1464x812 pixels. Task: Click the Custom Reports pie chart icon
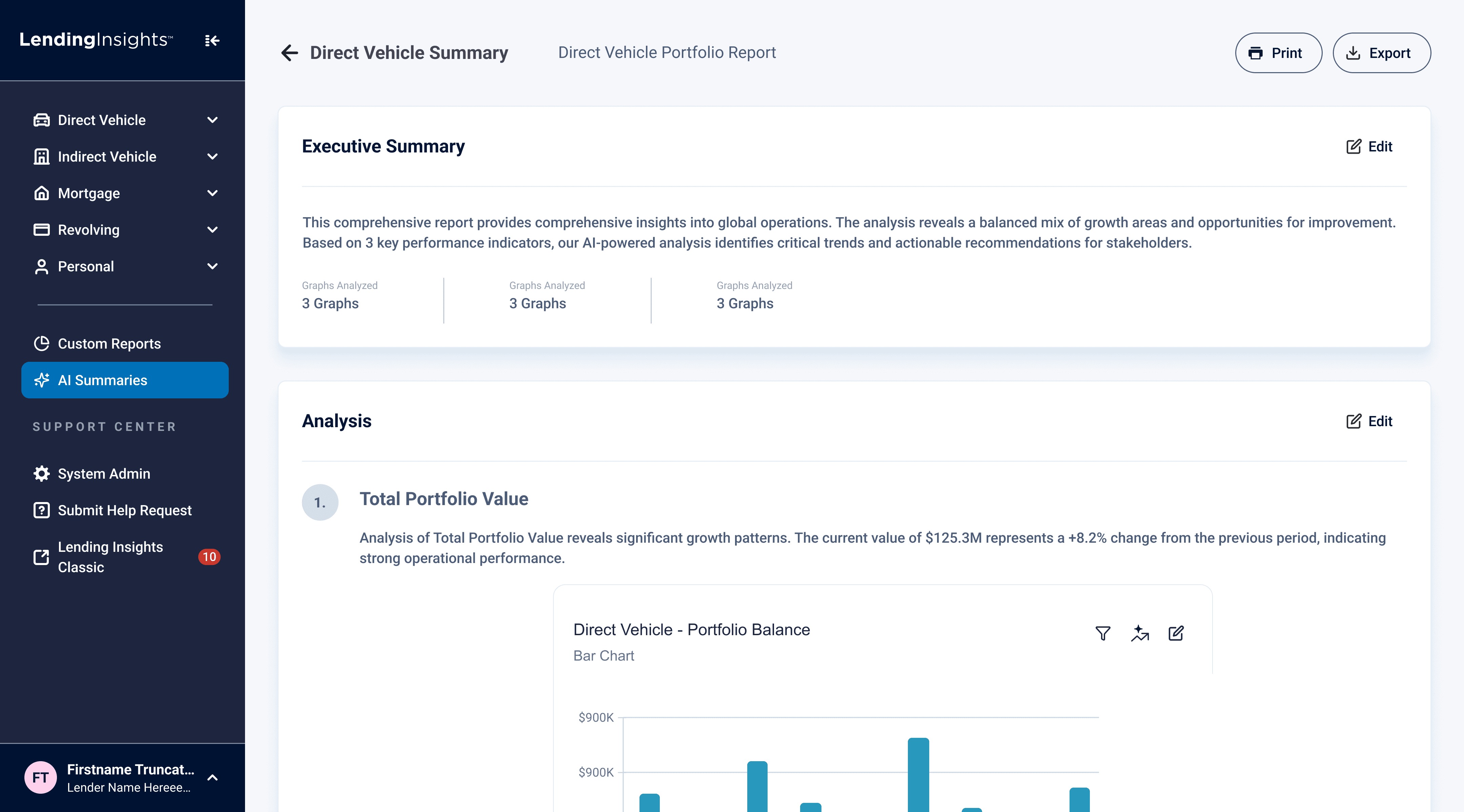[41, 343]
